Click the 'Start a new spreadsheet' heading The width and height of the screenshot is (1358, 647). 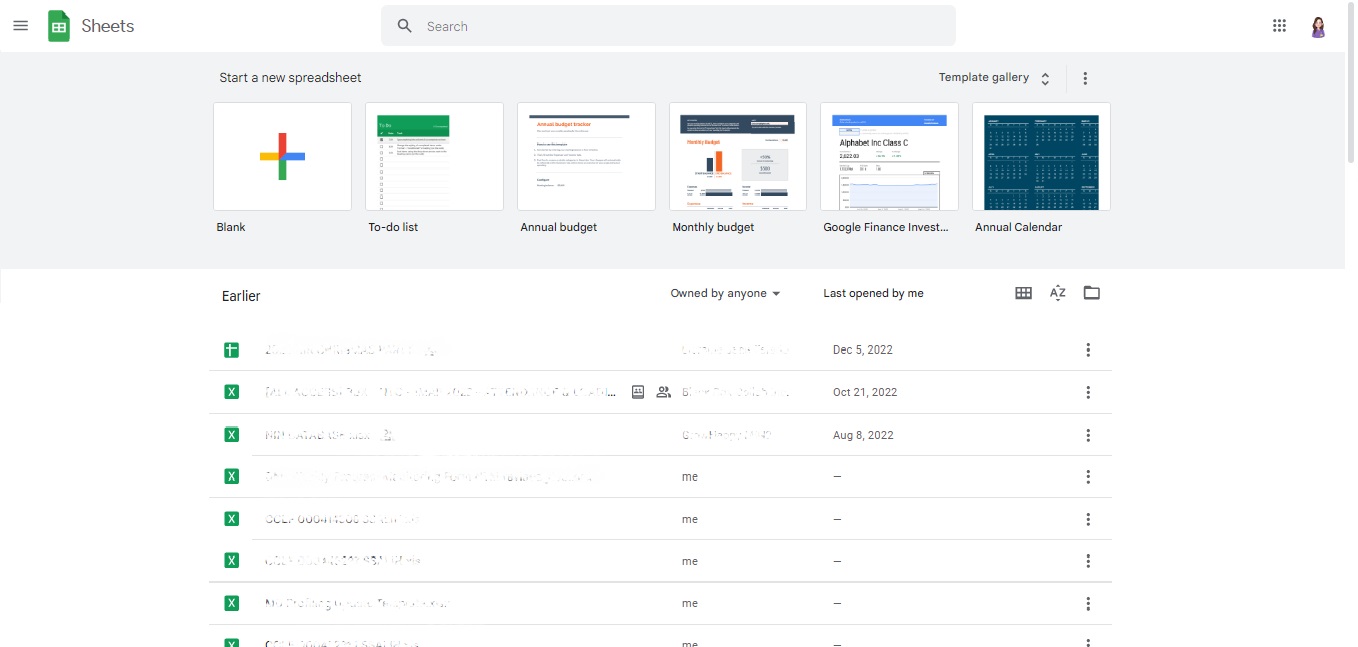click(x=290, y=78)
